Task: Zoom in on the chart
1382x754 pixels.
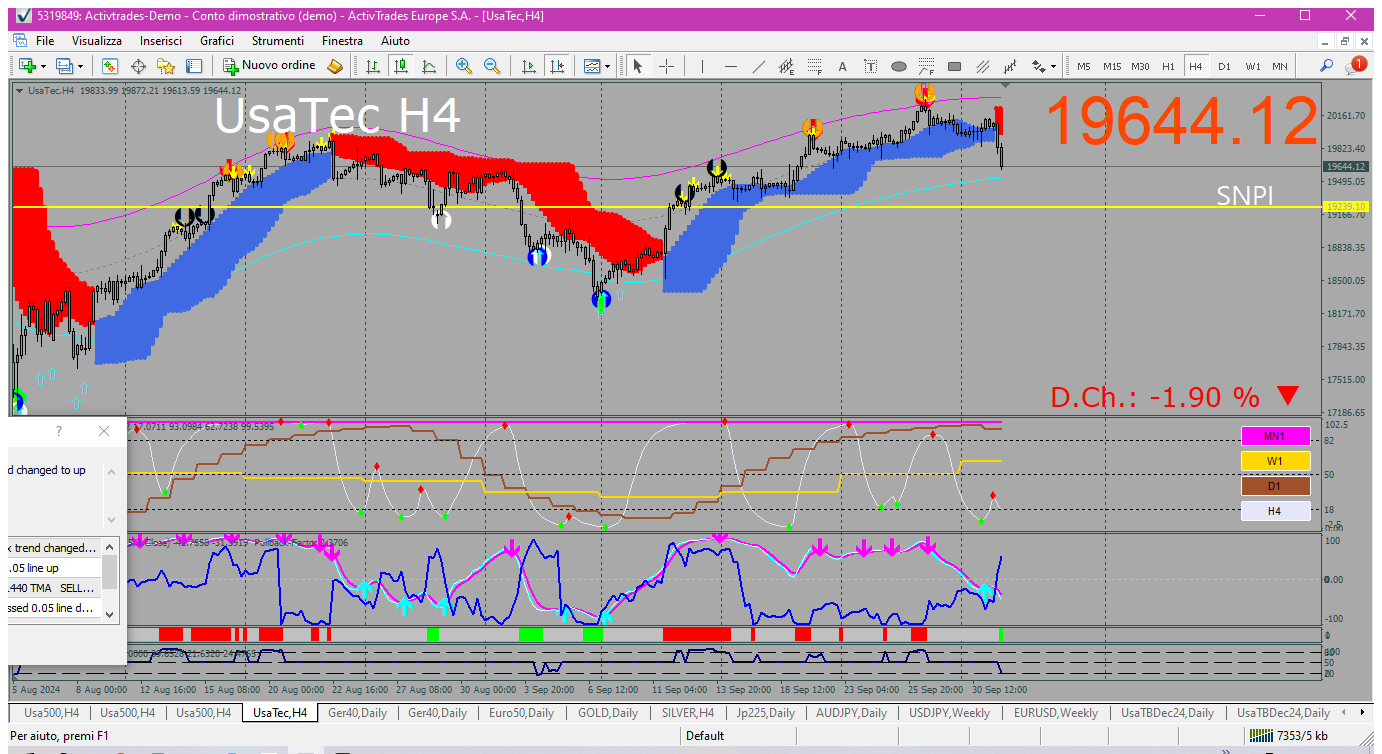Action: [464, 66]
